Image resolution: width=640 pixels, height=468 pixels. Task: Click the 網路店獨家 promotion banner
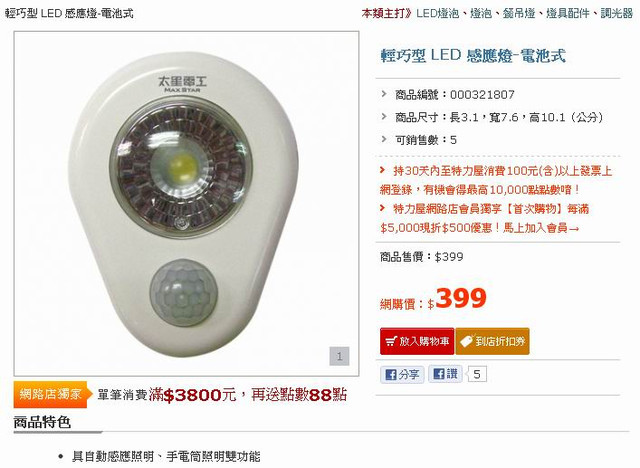point(50,395)
